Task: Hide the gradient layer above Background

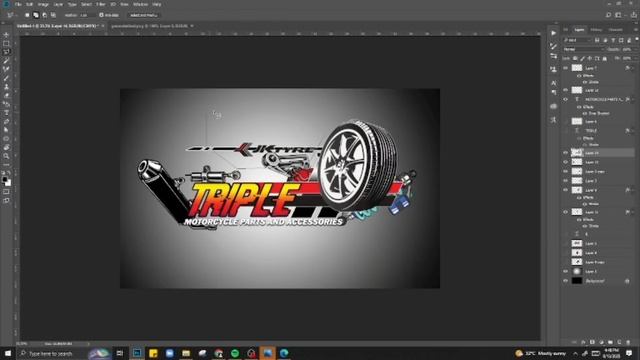Action: pos(565,271)
